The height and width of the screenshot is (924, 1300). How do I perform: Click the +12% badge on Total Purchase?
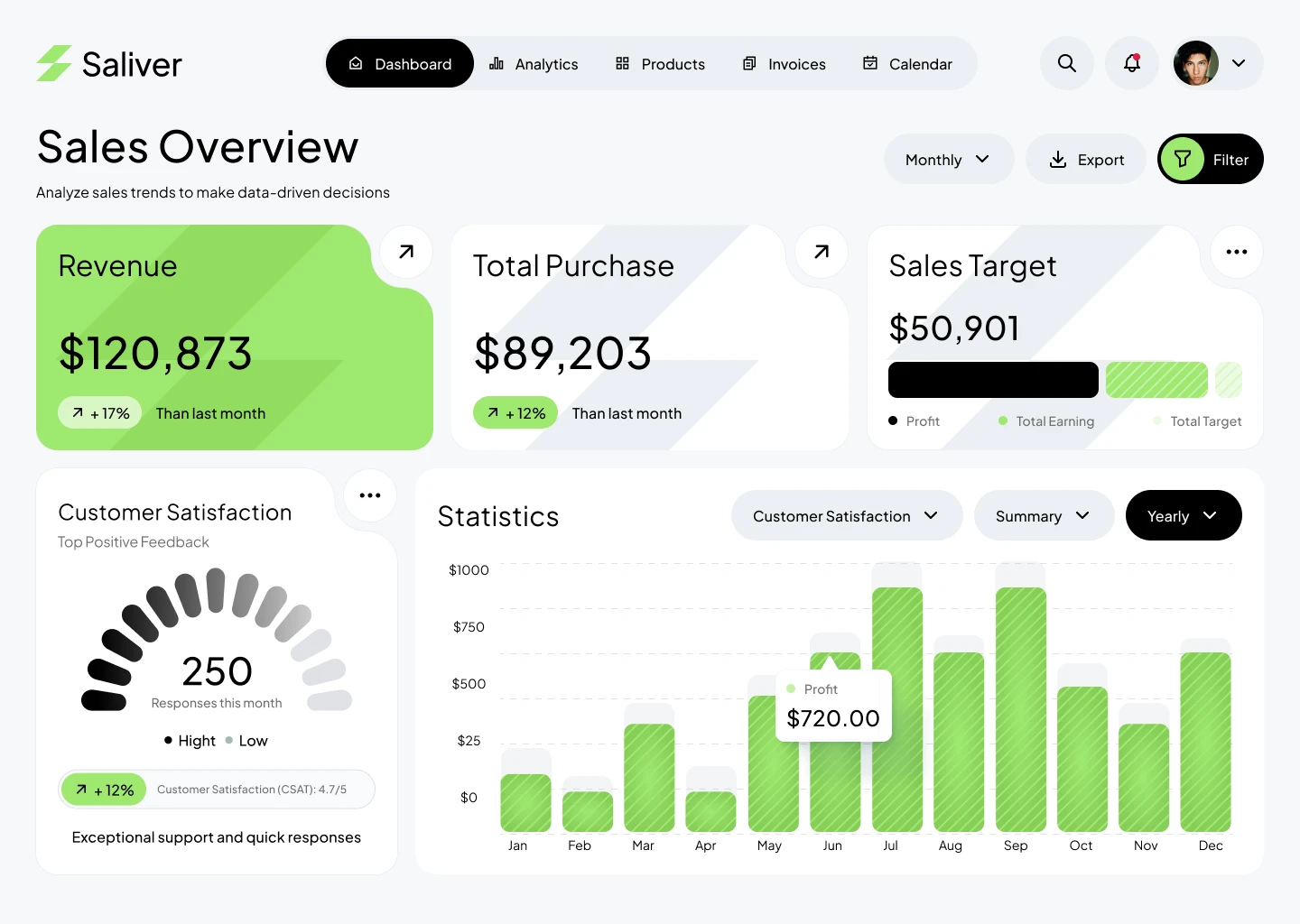(515, 412)
